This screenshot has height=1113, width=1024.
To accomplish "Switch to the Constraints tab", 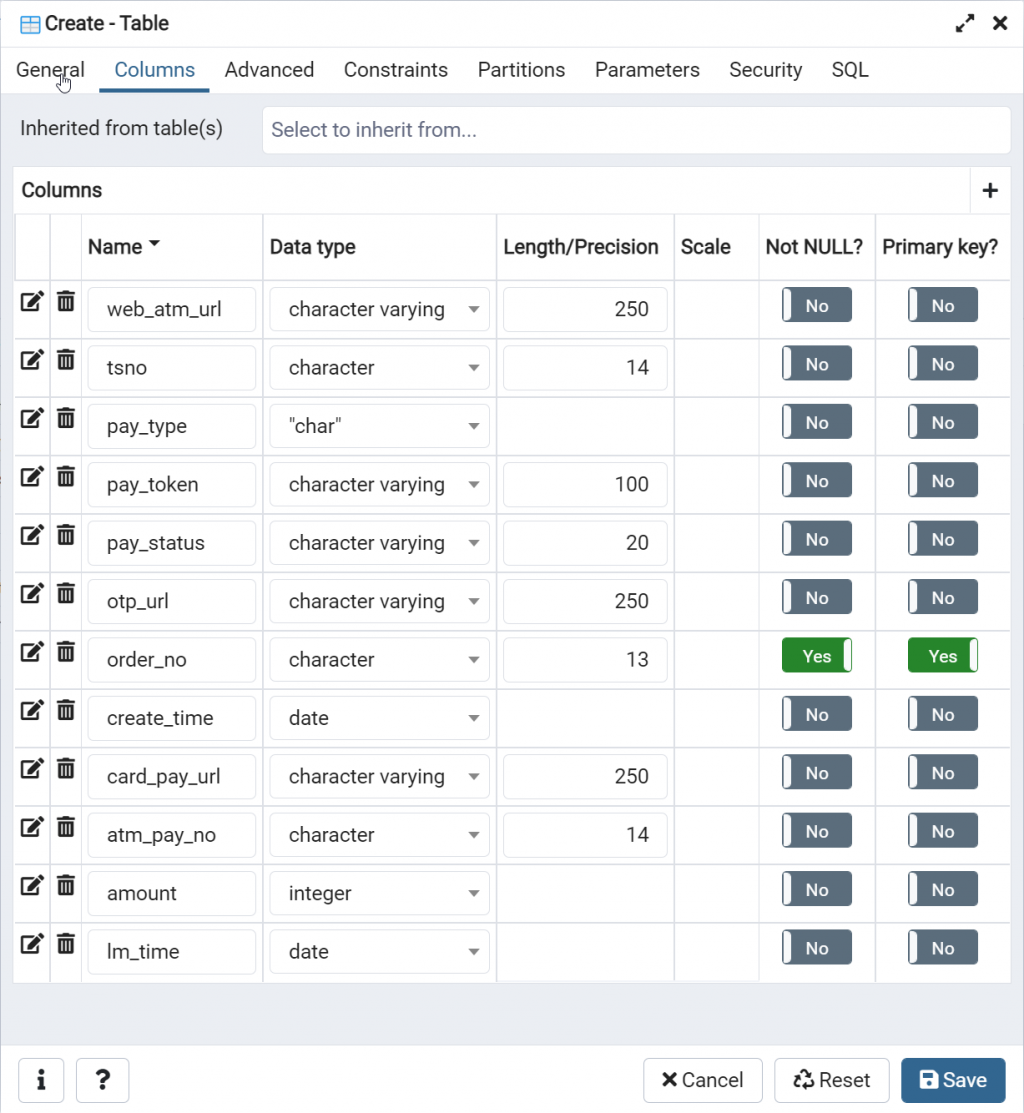I will [x=395, y=70].
